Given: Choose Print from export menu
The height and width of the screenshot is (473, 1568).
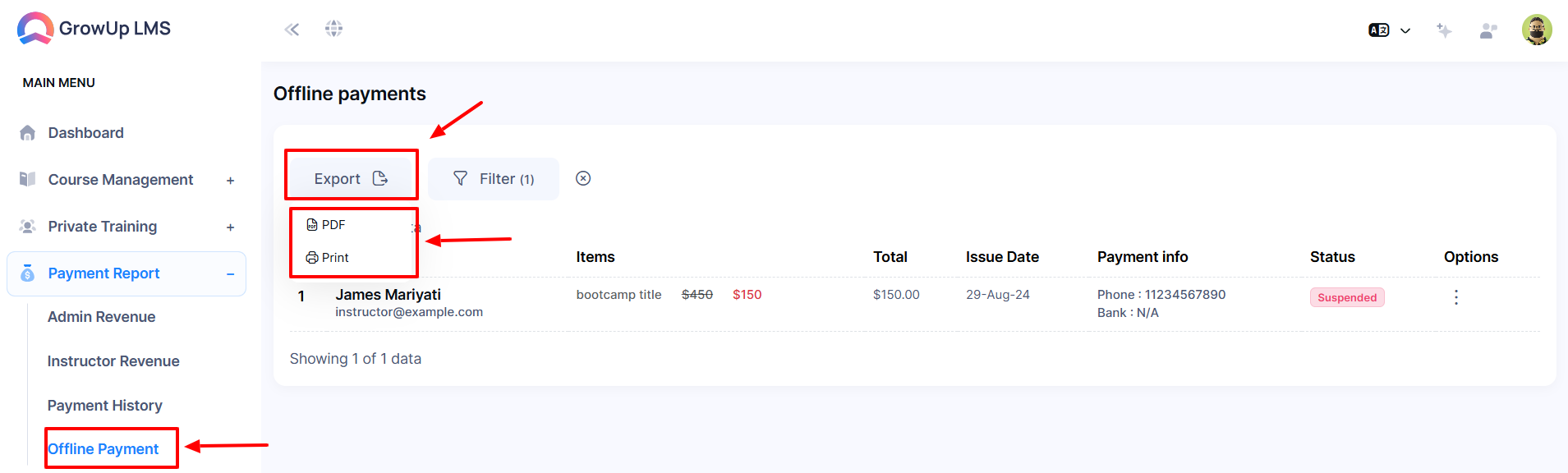Looking at the screenshot, I should coord(328,258).
